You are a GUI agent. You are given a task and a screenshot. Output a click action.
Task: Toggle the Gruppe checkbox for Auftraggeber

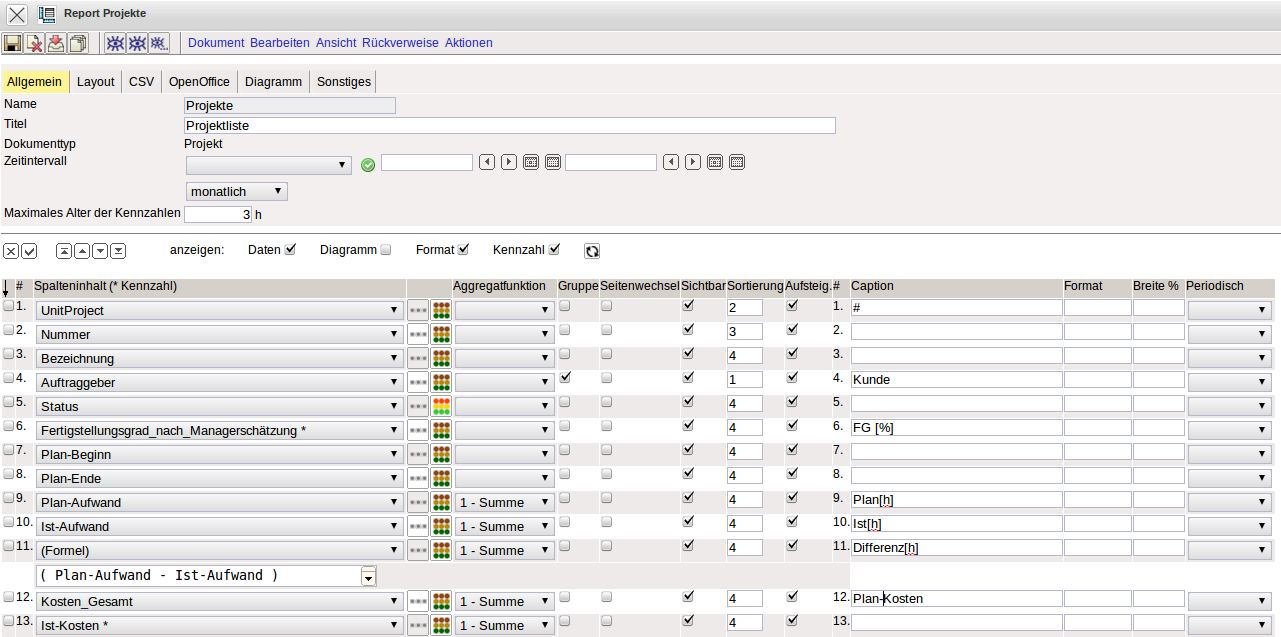coord(565,378)
